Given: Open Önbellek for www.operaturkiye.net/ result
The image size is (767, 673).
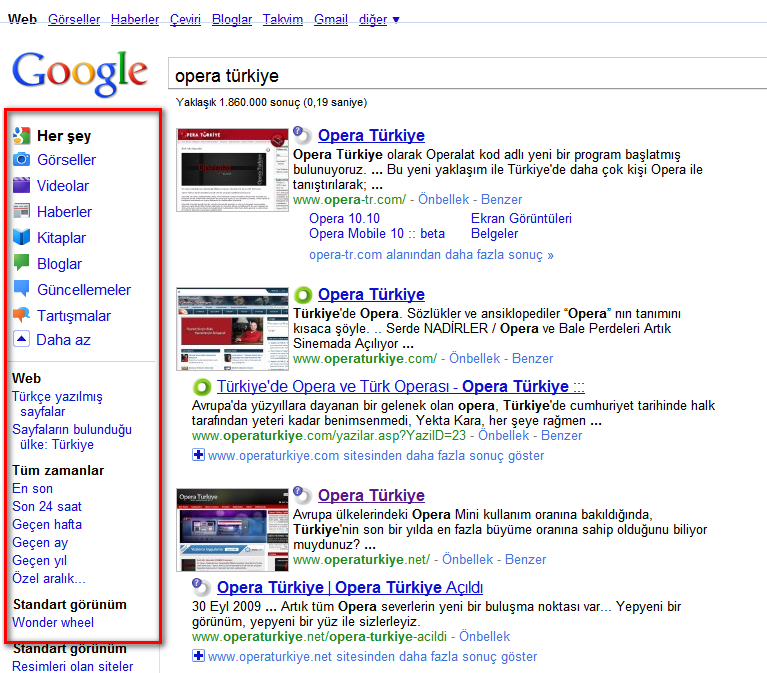Looking at the screenshot, I should (468, 559).
